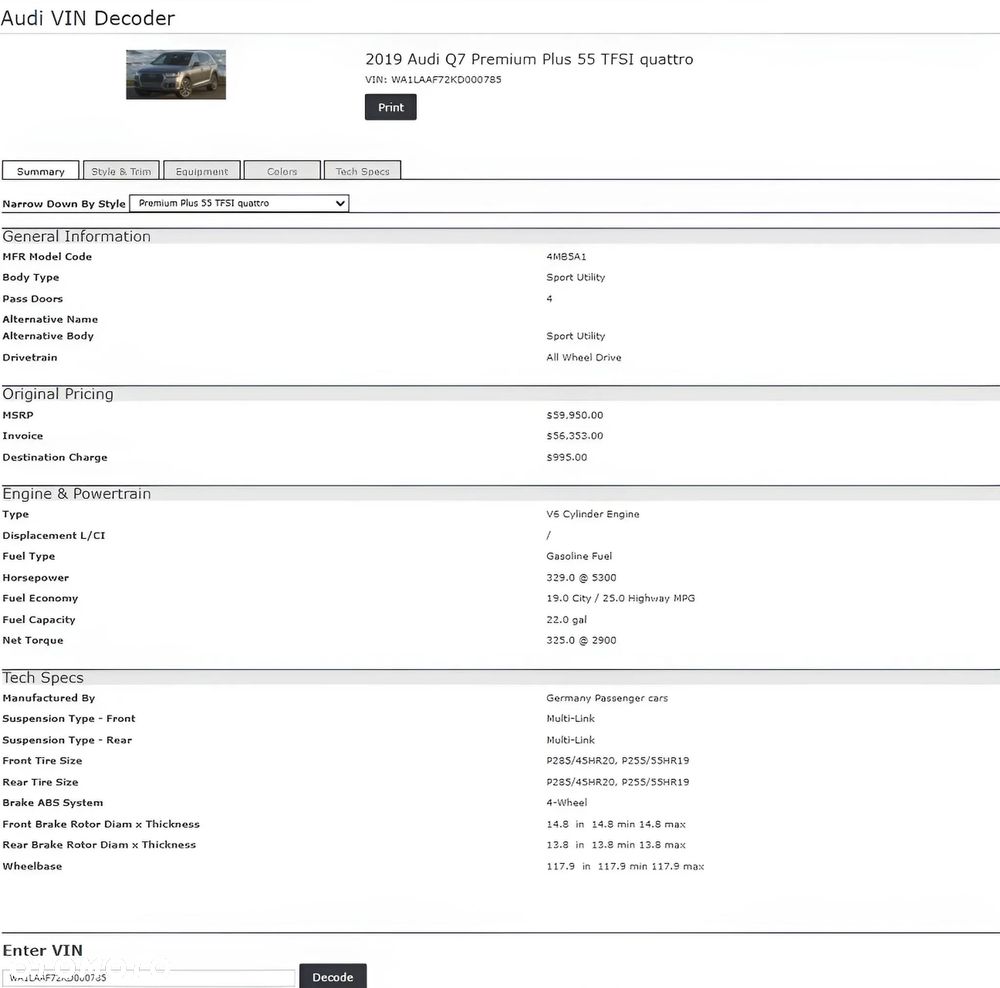This screenshot has height=988, width=1000.
Task: Expand Narrow Down By Style dropdown
Action: [x=239, y=203]
